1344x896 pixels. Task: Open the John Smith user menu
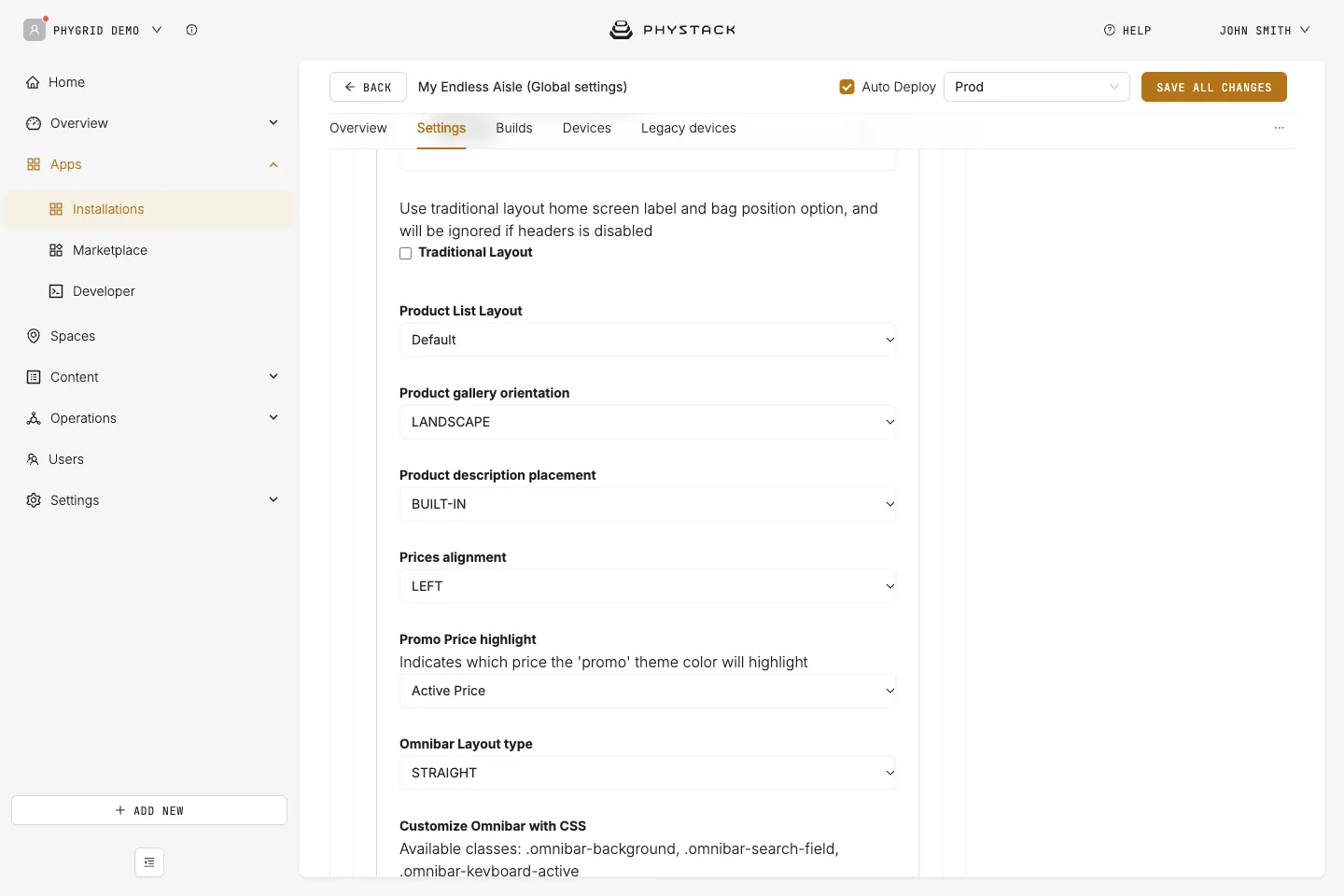point(1265,30)
